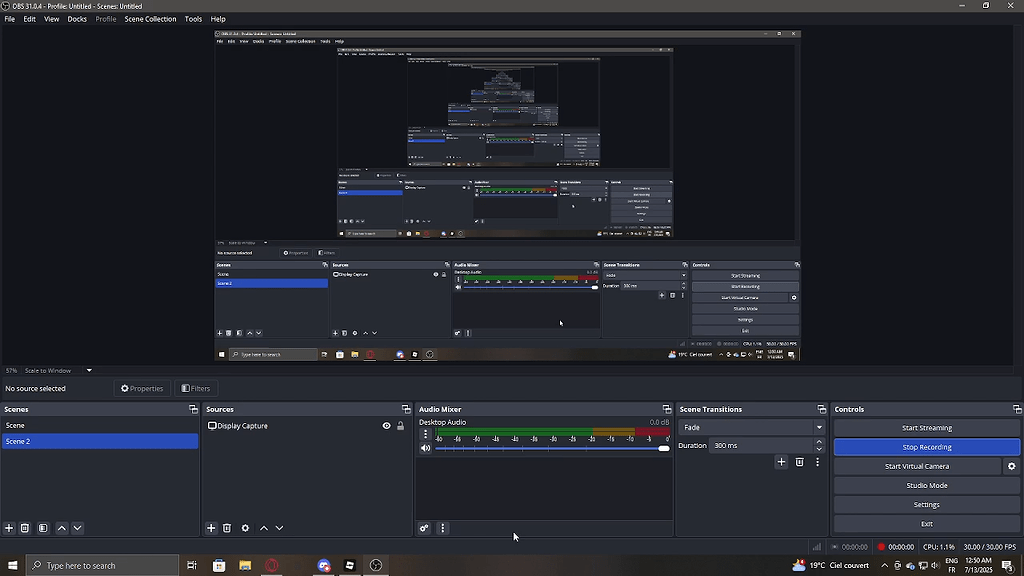Mute Desktop Audio with the speaker icon

pos(424,447)
